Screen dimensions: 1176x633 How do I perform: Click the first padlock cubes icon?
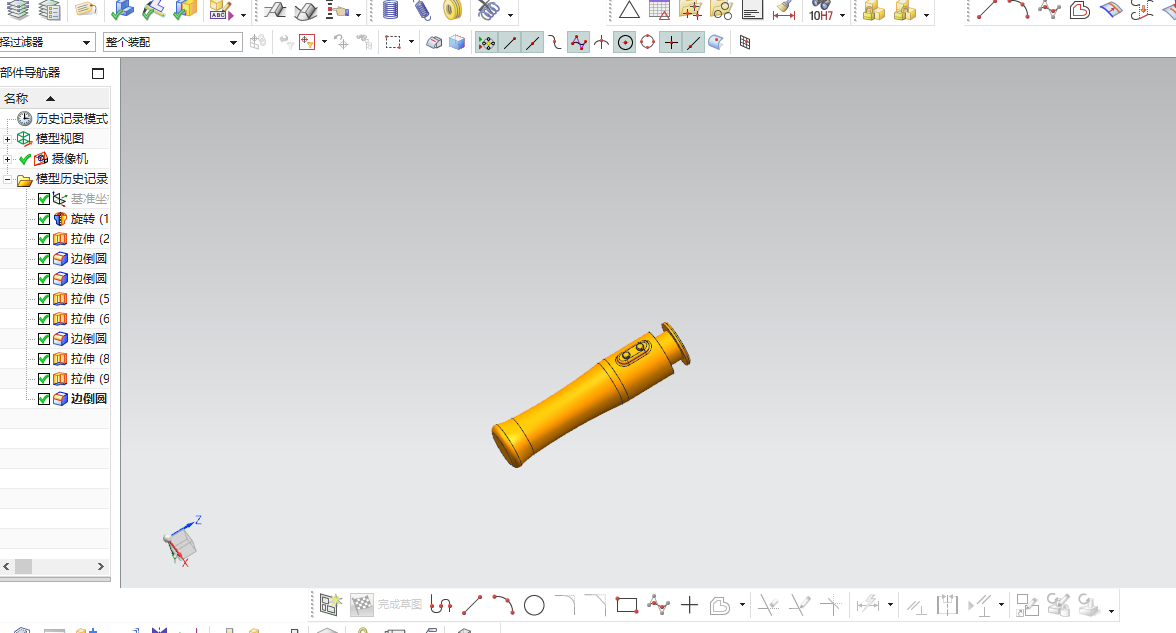(x=874, y=10)
